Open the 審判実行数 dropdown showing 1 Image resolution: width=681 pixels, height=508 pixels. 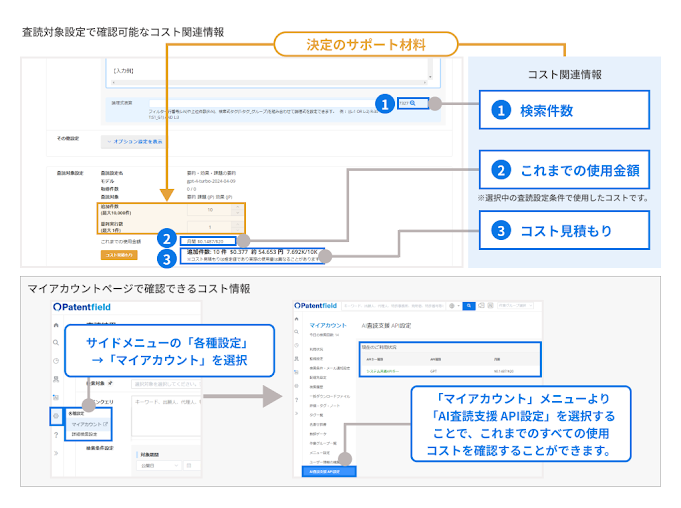tap(211, 226)
